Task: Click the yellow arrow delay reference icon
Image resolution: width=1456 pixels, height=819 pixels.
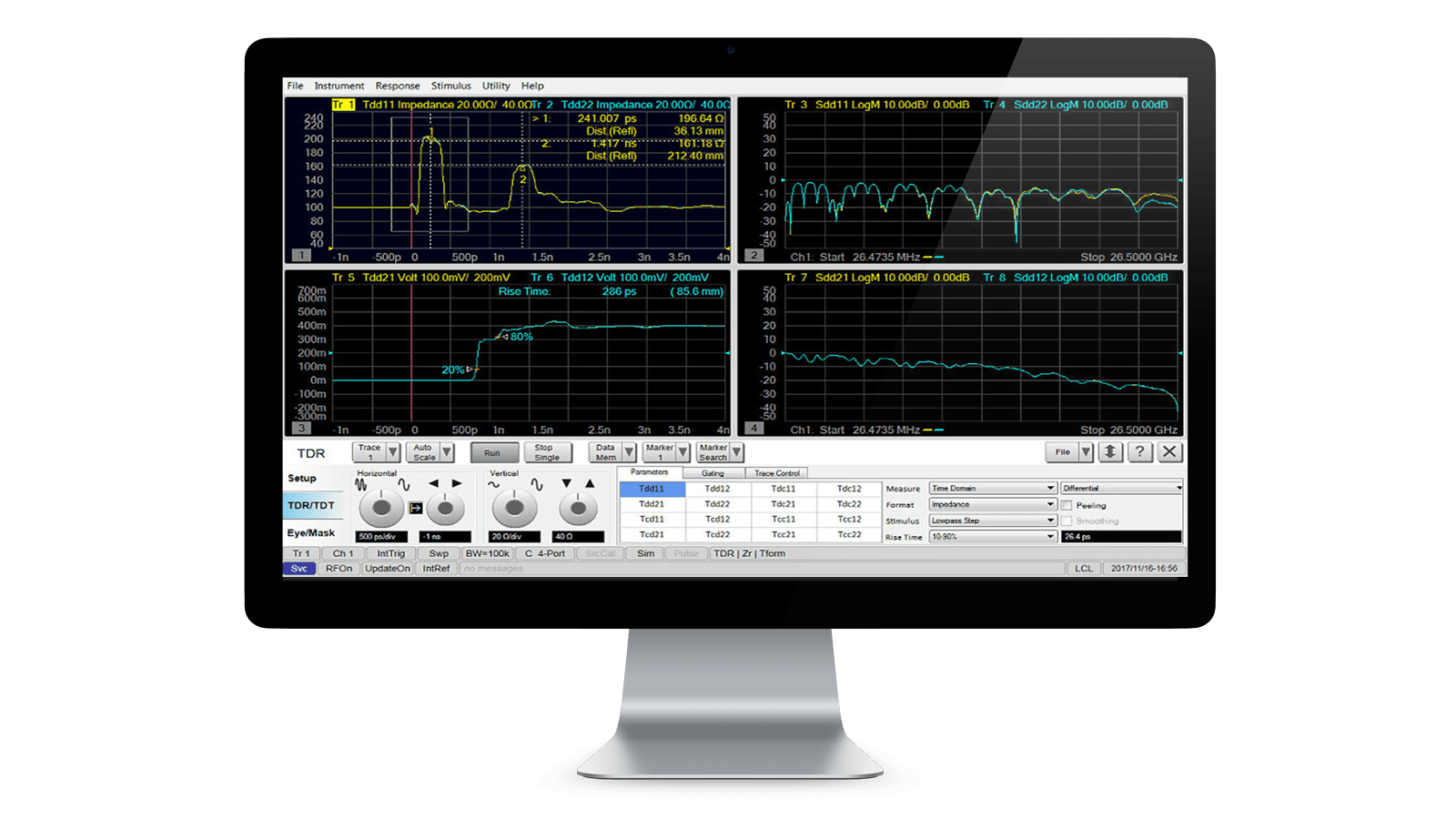Action: pyautogui.click(x=415, y=508)
